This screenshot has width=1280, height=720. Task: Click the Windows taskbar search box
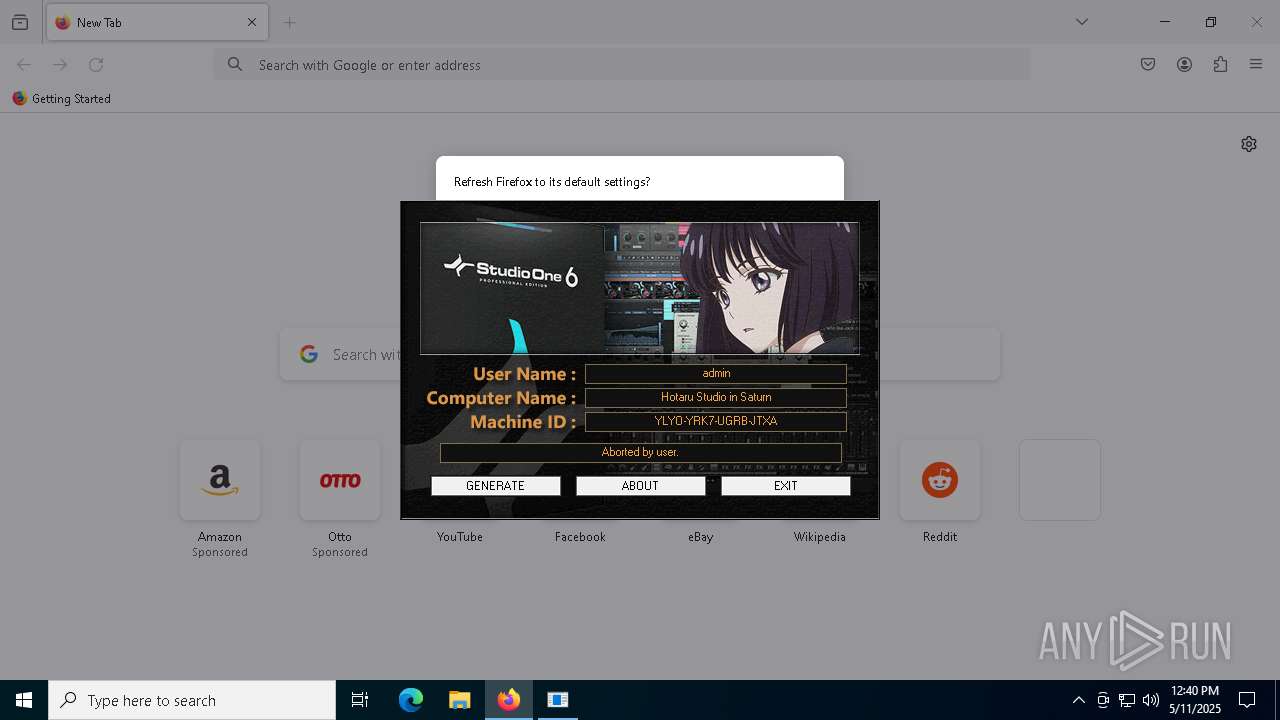[x=192, y=700]
